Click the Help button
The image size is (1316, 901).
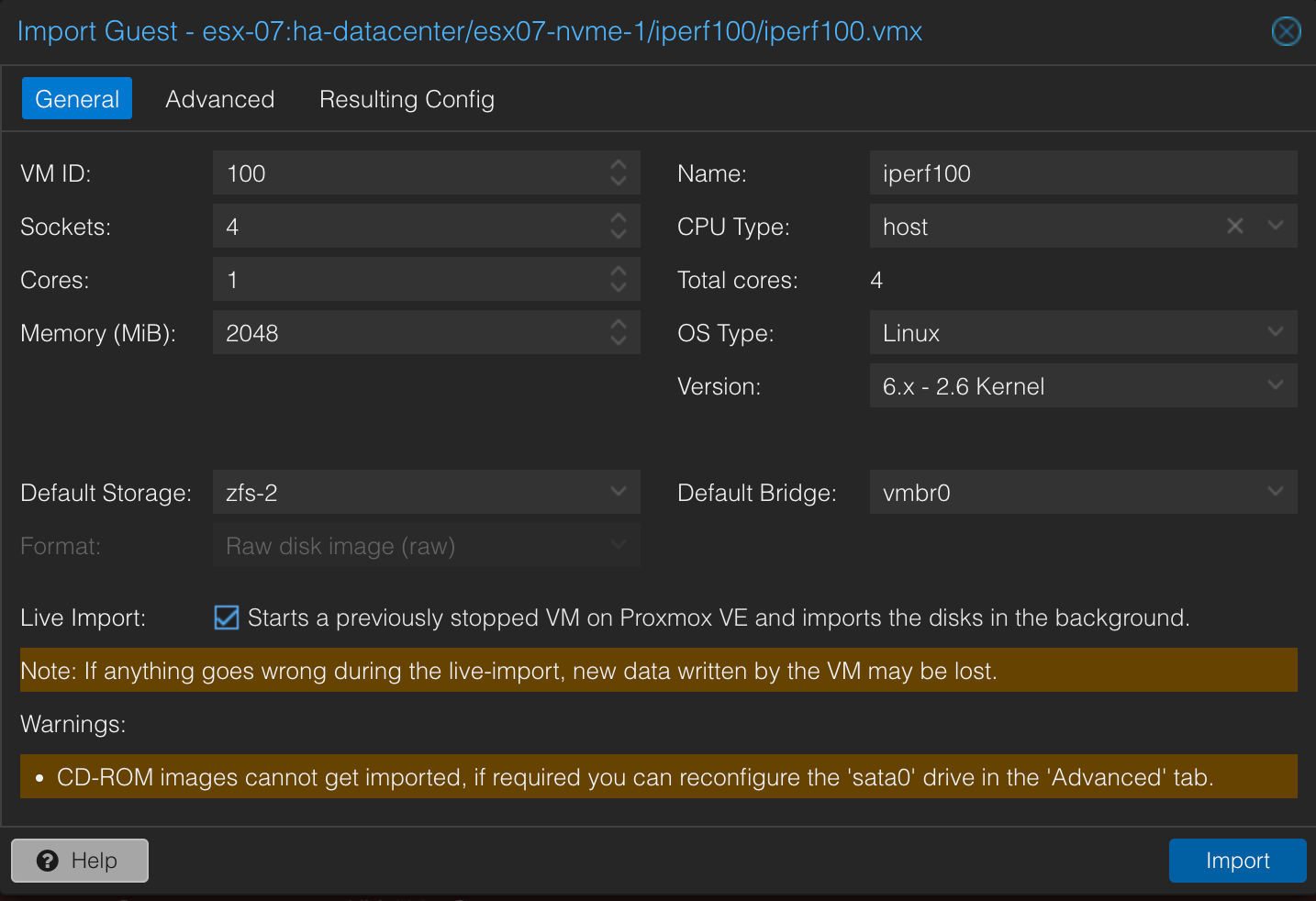point(79,861)
